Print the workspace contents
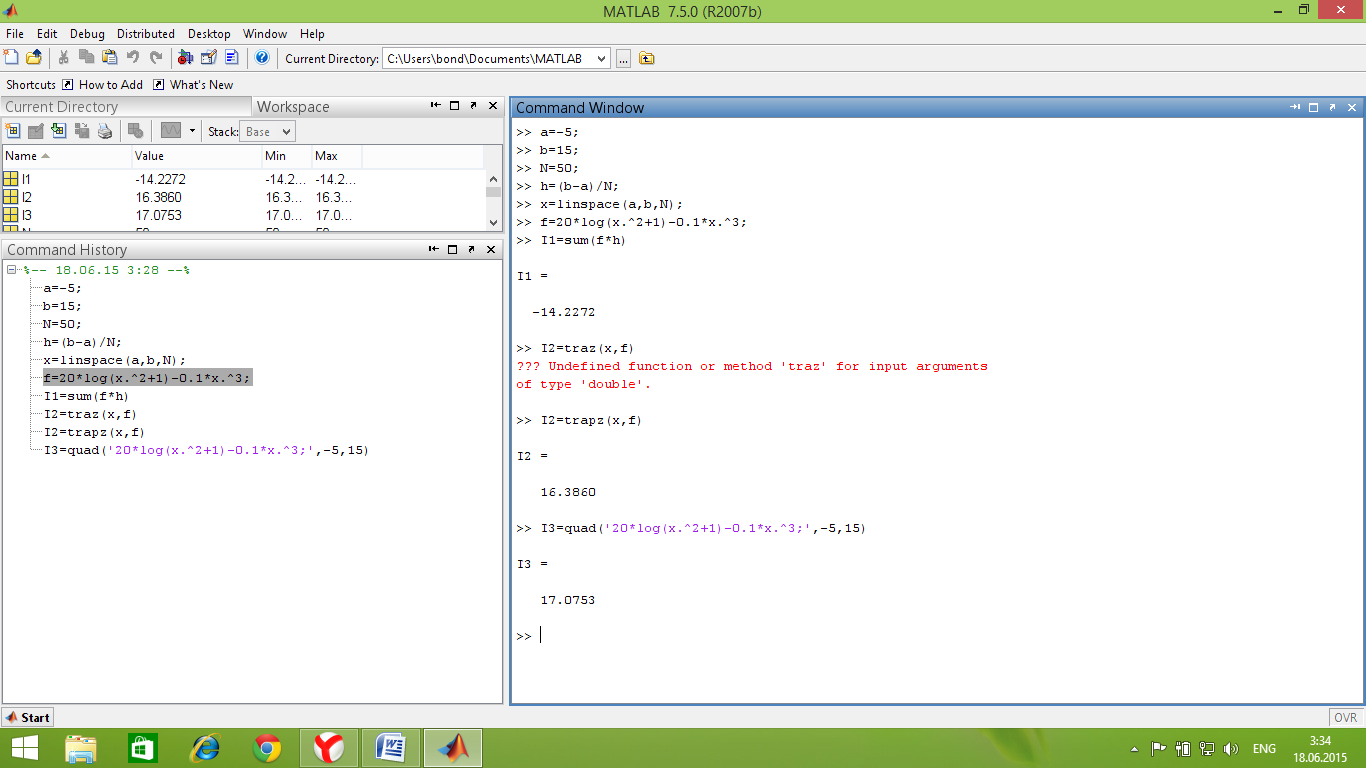This screenshot has height=768, width=1366. [x=105, y=131]
